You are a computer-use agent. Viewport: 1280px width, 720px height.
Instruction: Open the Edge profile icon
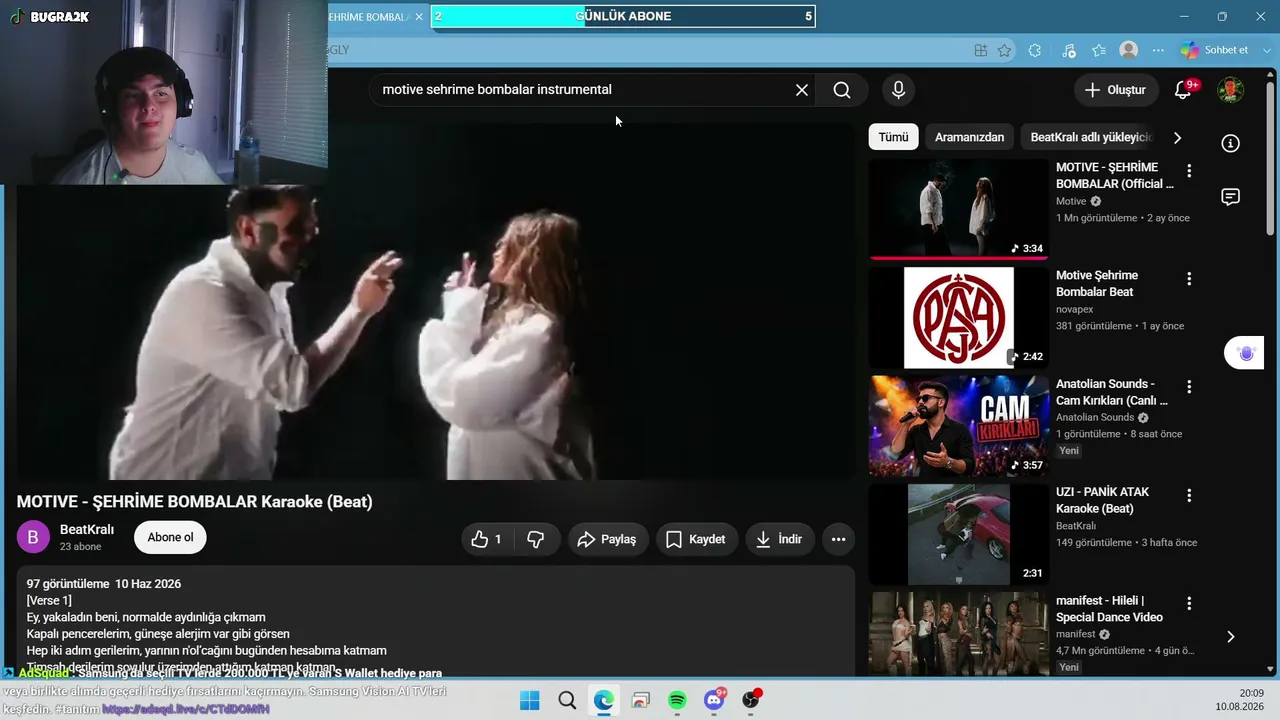(x=1129, y=50)
